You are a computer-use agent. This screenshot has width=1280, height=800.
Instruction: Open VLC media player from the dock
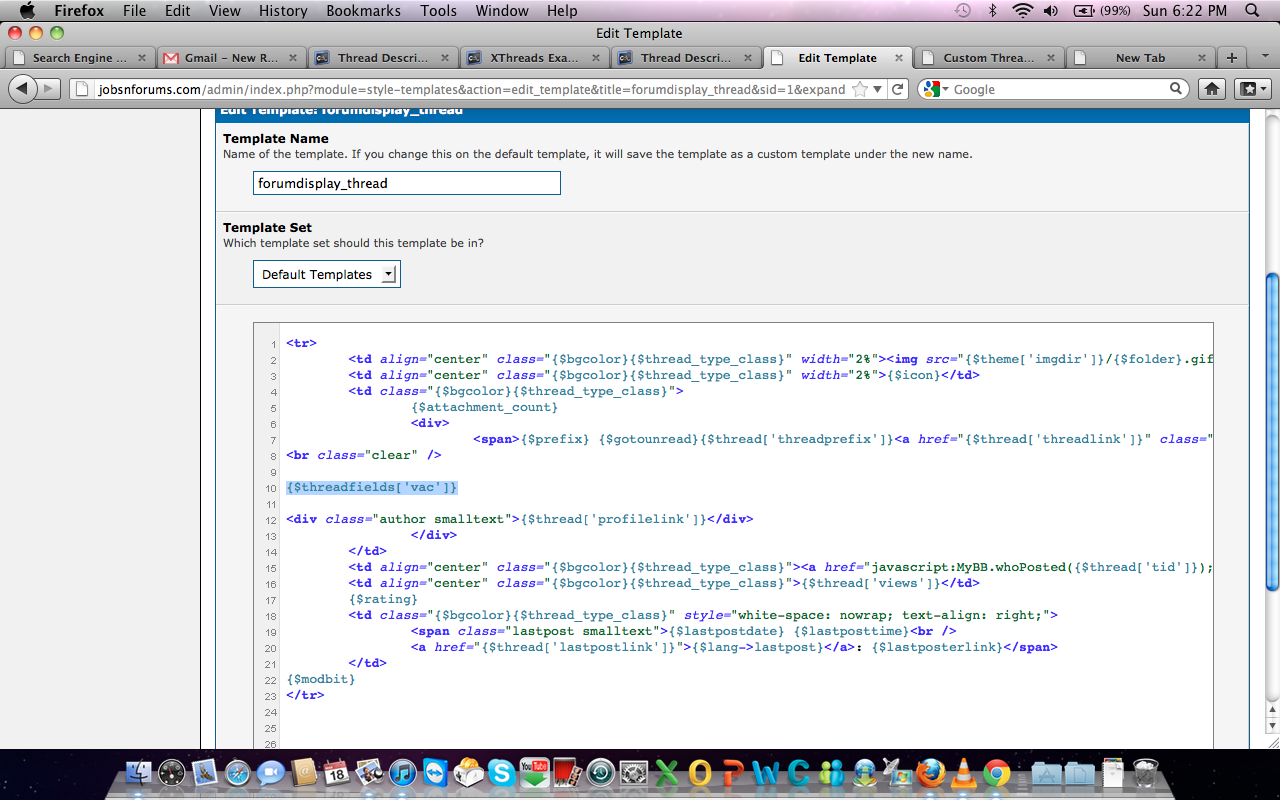[963, 773]
